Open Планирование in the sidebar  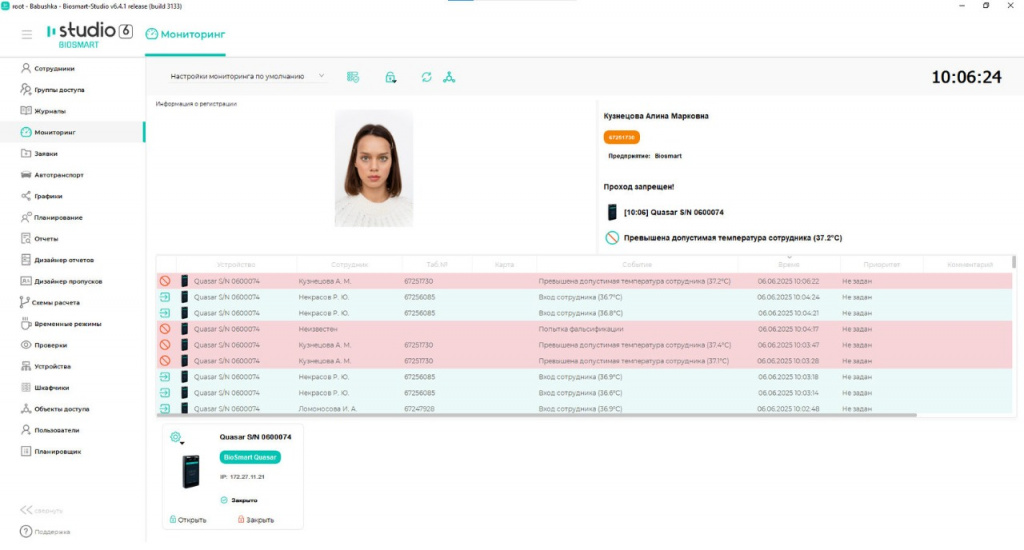pos(52,218)
